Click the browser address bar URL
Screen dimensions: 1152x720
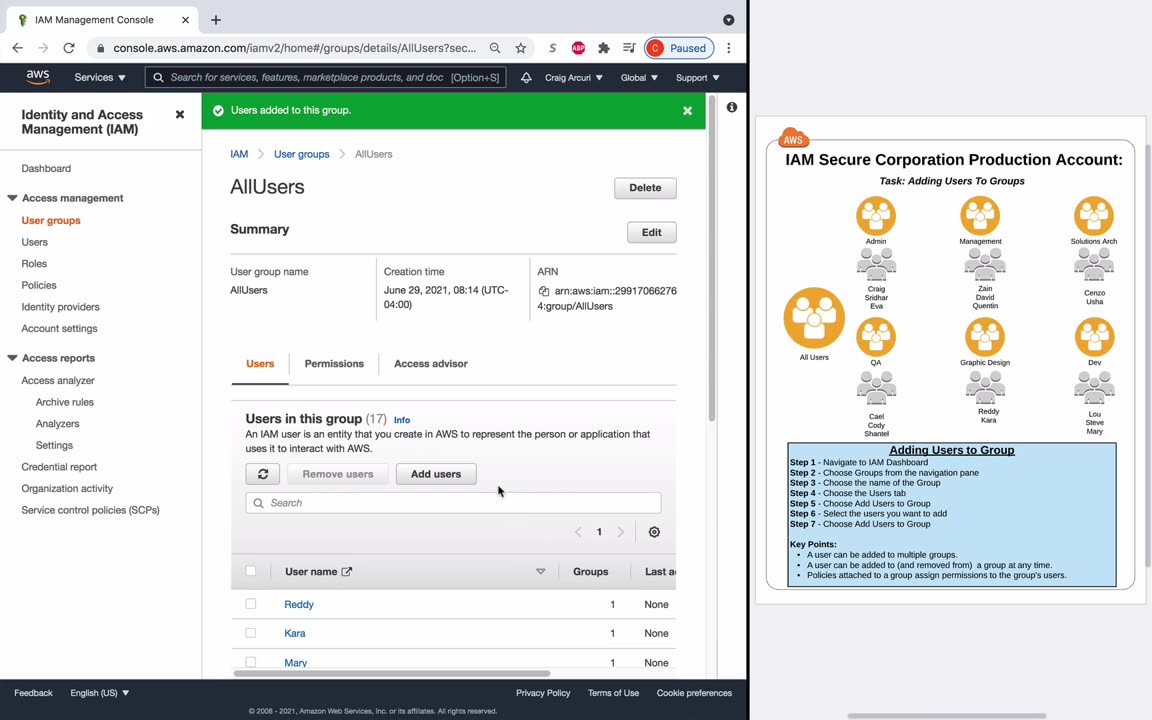point(294,48)
